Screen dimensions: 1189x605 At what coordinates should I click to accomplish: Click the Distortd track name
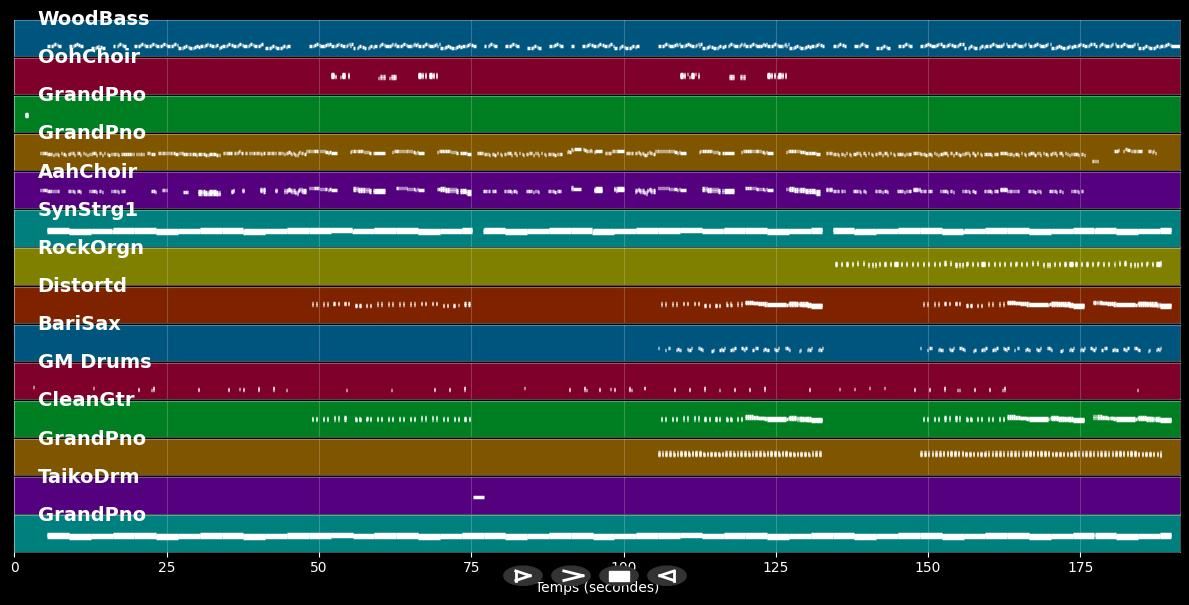(x=82, y=286)
